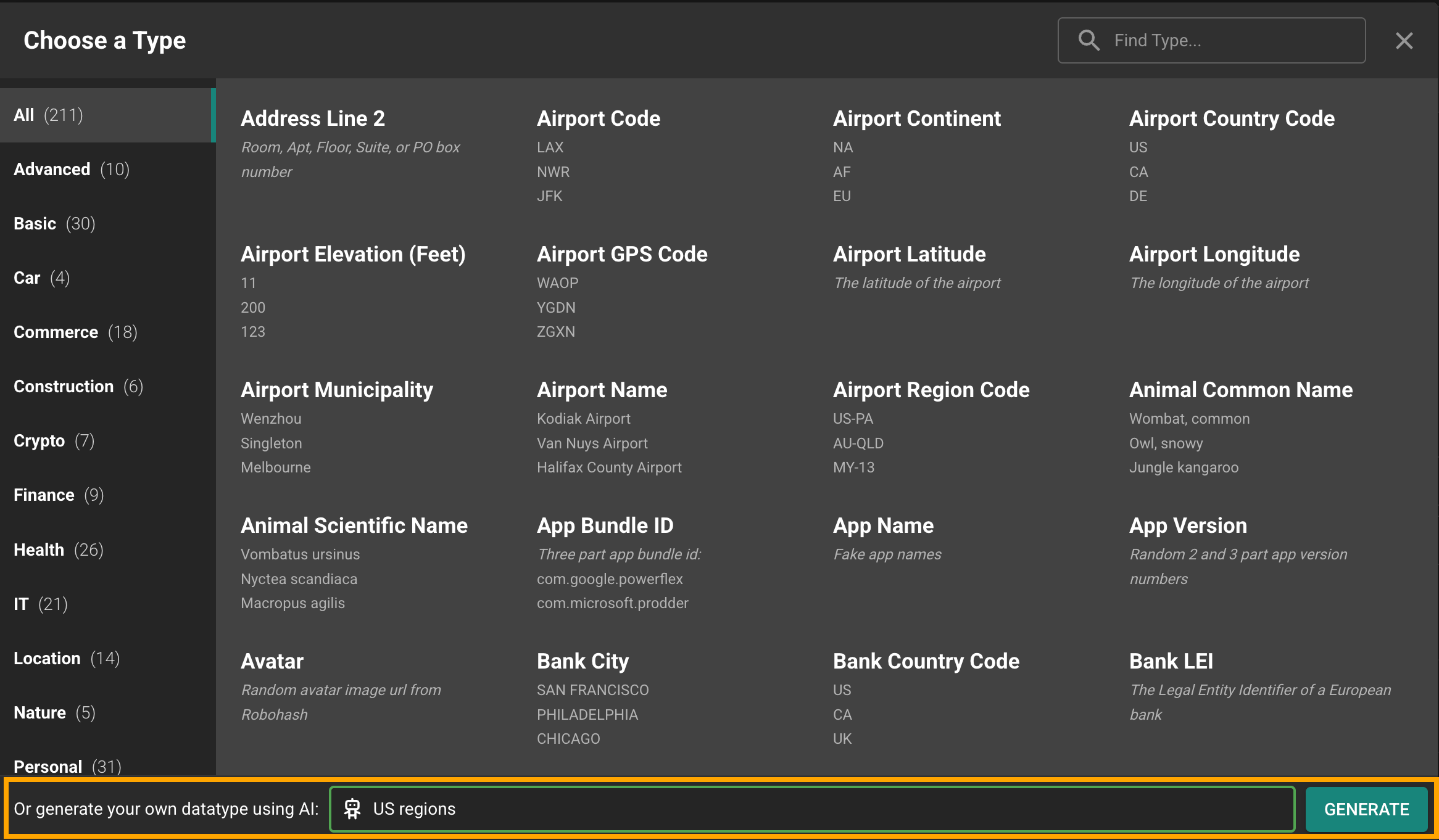Click the search magnifier icon
Image resolution: width=1439 pixels, height=840 pixels.
(x=1089, y=41)
